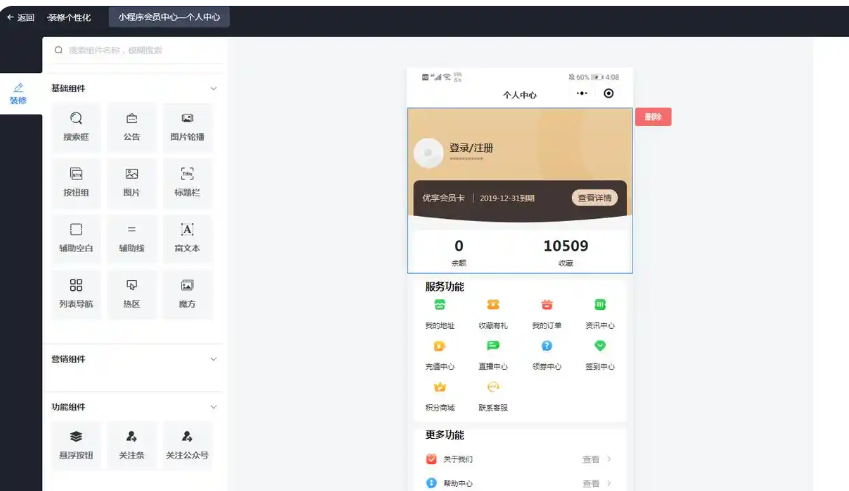Image resolution: width=849 pixels, height=491 pixels.
Task: Switch to 小程序会员中心—个人中心 tab
Action: (x=169, y=17)
